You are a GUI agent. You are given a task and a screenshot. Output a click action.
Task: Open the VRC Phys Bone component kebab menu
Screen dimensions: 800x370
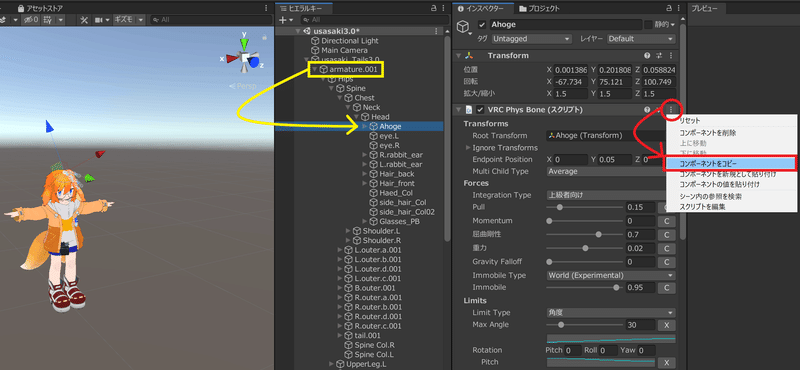(671, 110)
